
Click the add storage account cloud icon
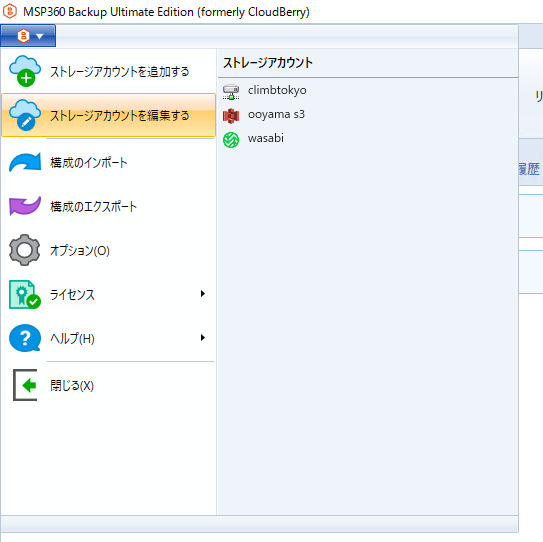25,71
